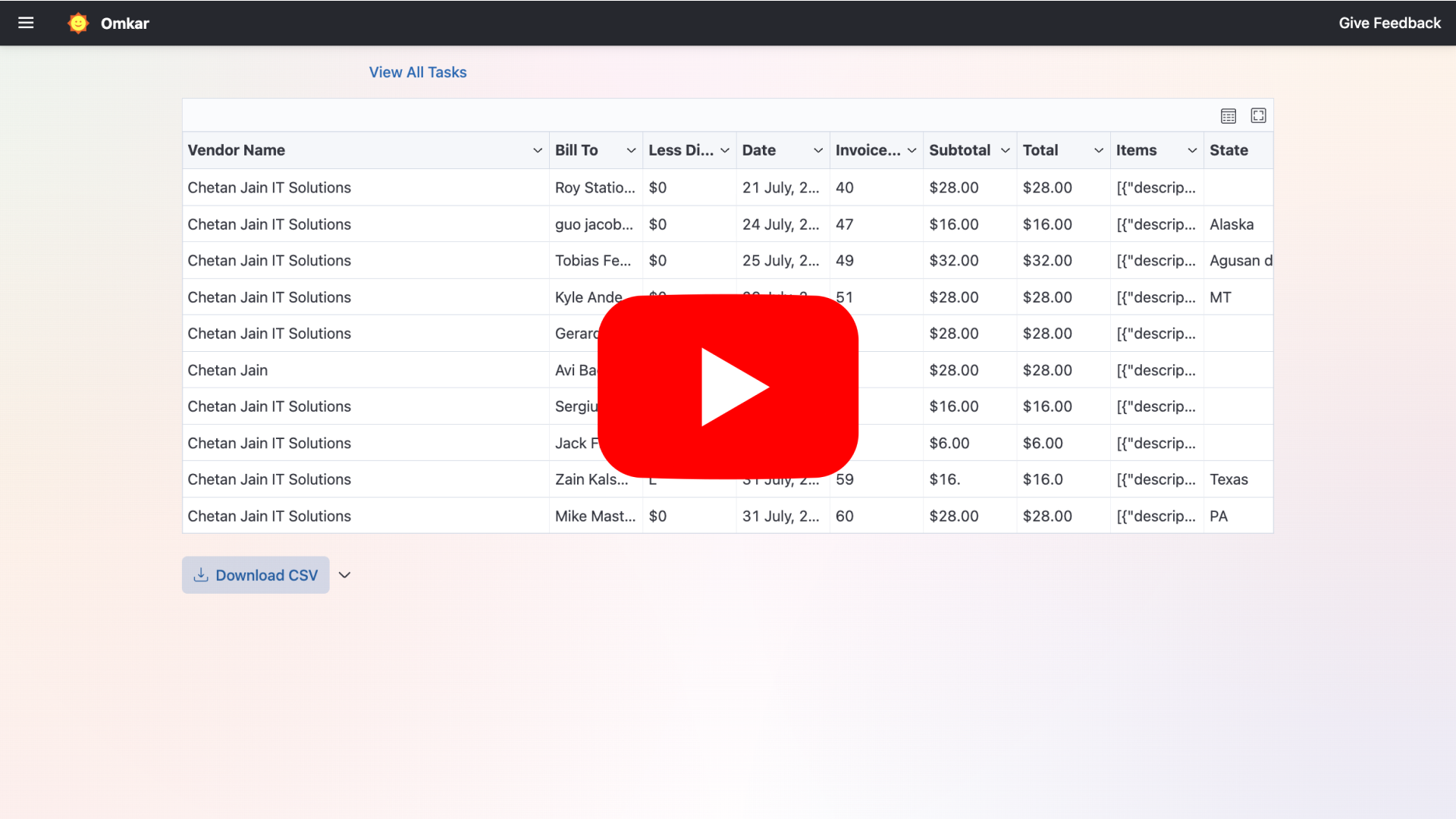Open the hamburger menu
This screenshot has height=819, width=1456.
pyautogui.click(x=26, y=23)
